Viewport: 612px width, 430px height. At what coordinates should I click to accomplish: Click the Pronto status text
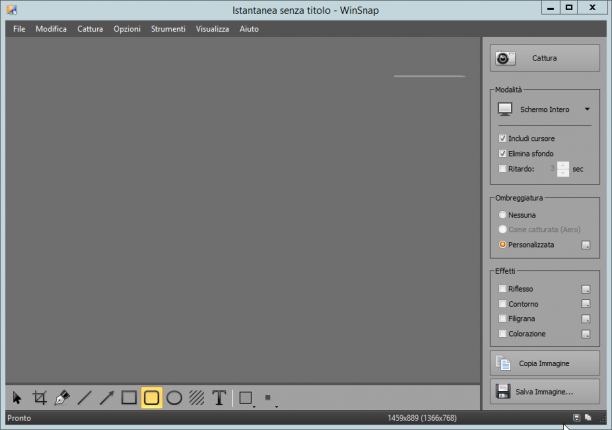(x=19, y=418)
